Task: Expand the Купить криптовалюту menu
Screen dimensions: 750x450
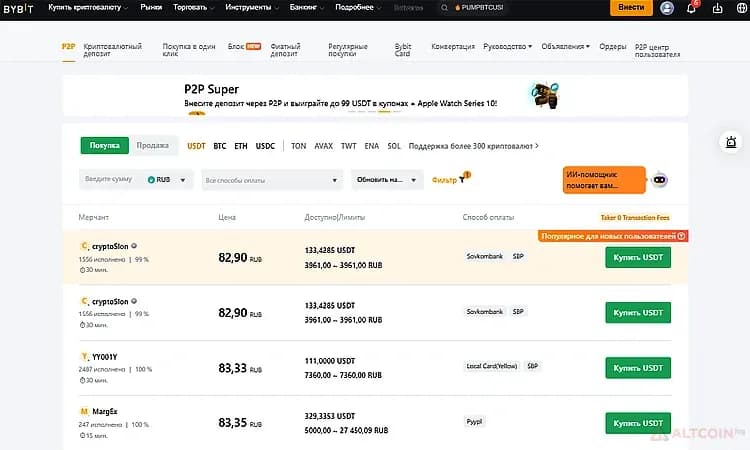Action: (88, 8)
